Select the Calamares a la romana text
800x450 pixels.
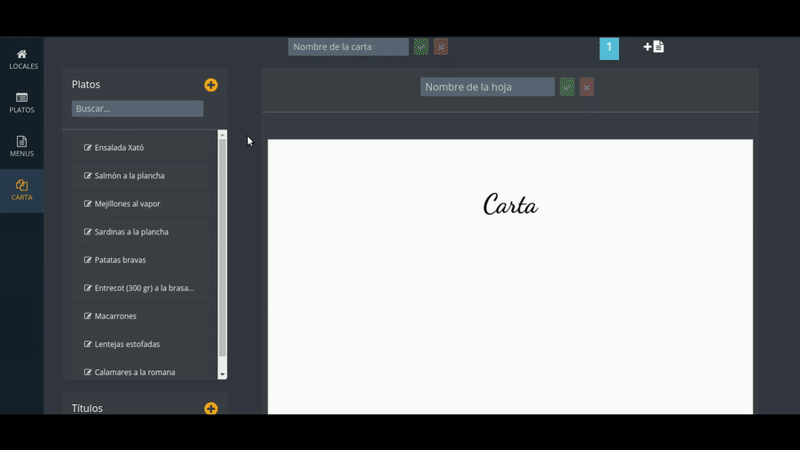(135, 372)
